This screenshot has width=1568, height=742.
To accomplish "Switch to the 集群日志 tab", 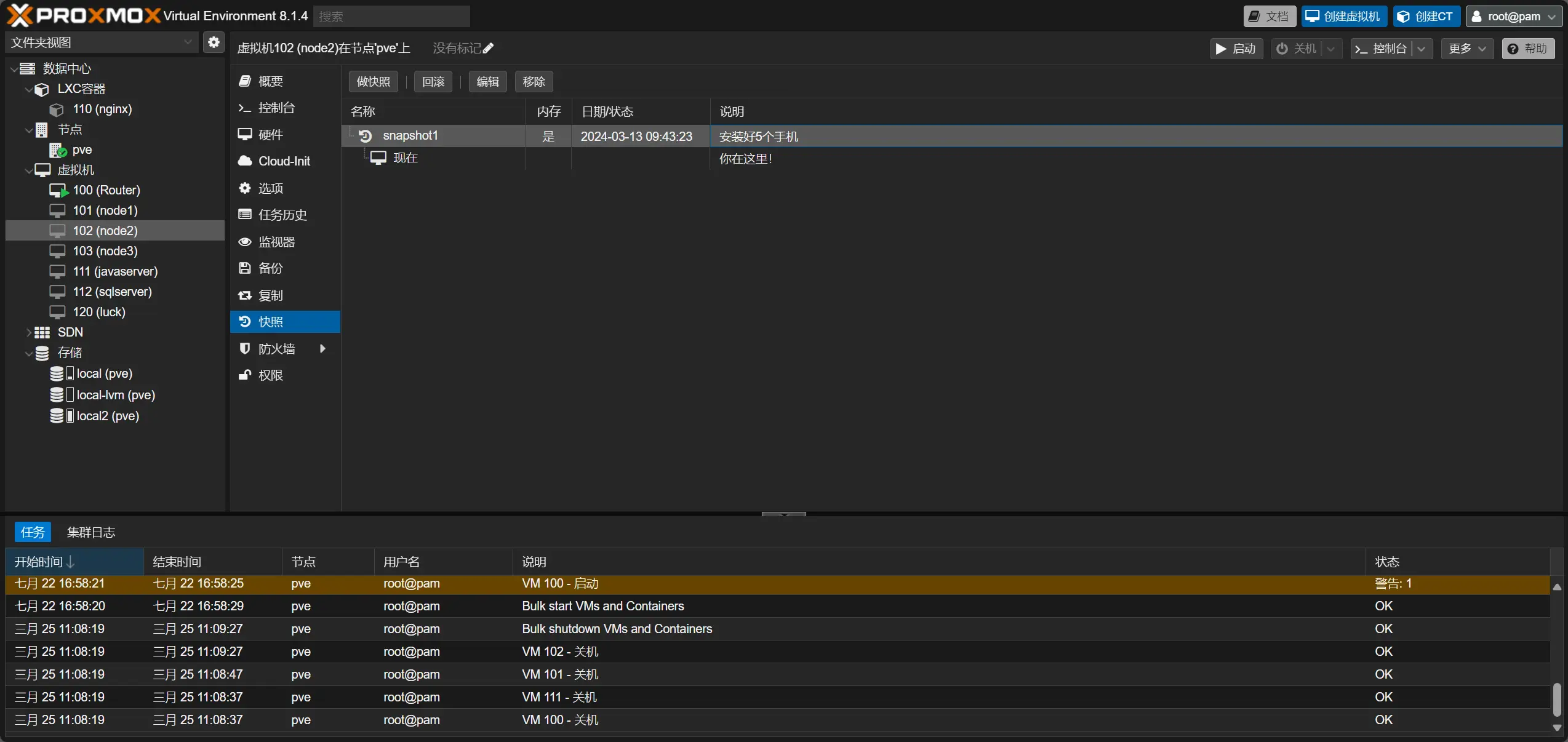I will pyautogui.click(x=91, y=532).
